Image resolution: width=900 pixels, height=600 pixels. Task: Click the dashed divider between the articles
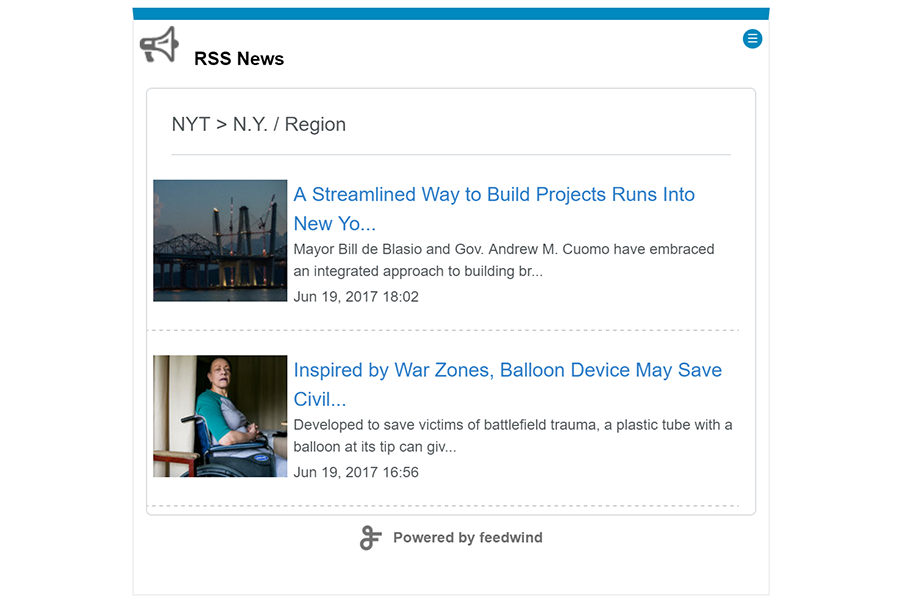tap(443, 331)
